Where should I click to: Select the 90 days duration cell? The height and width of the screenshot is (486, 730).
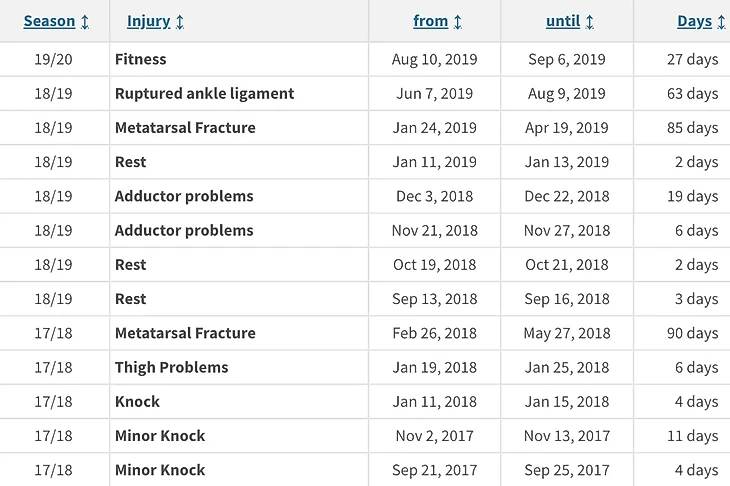[x=692, y=333]
